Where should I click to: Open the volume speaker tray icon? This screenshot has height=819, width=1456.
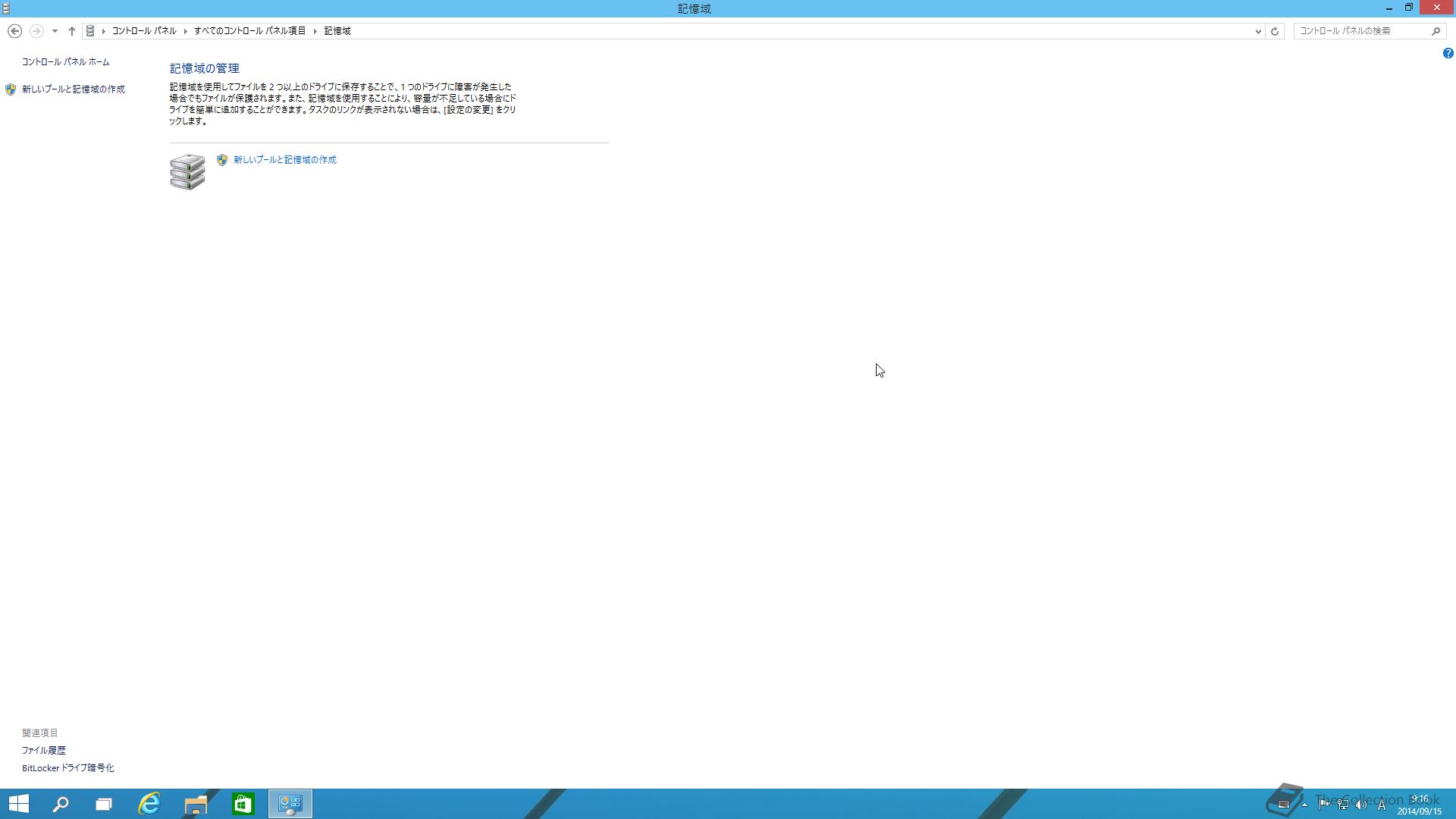click(1361, 805)
